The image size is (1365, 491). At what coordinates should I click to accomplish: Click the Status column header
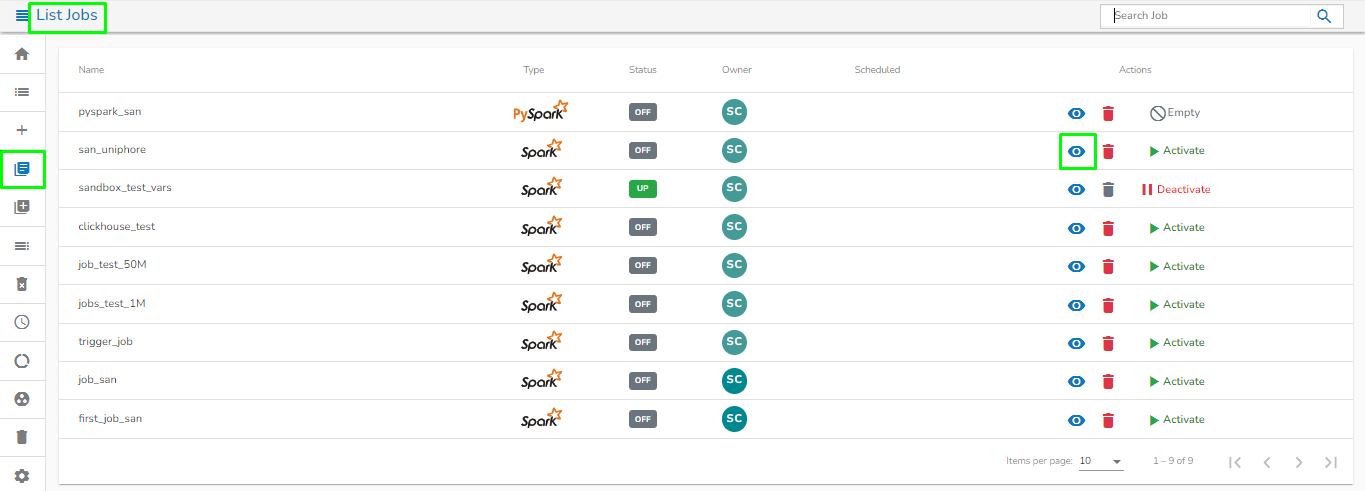pyautogui.click(x=643, y=70)
